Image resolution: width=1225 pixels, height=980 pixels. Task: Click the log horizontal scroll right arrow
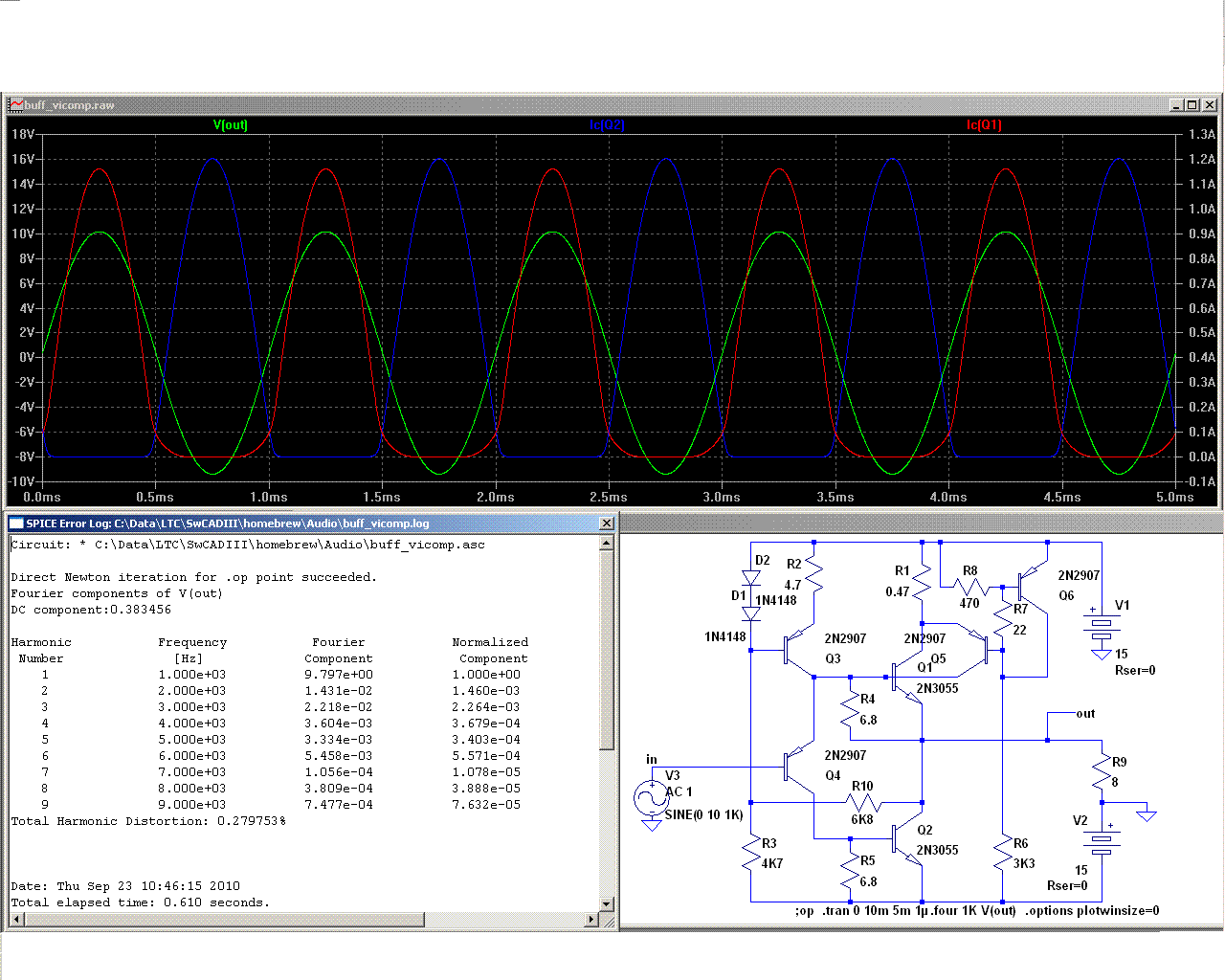[590, 920]
